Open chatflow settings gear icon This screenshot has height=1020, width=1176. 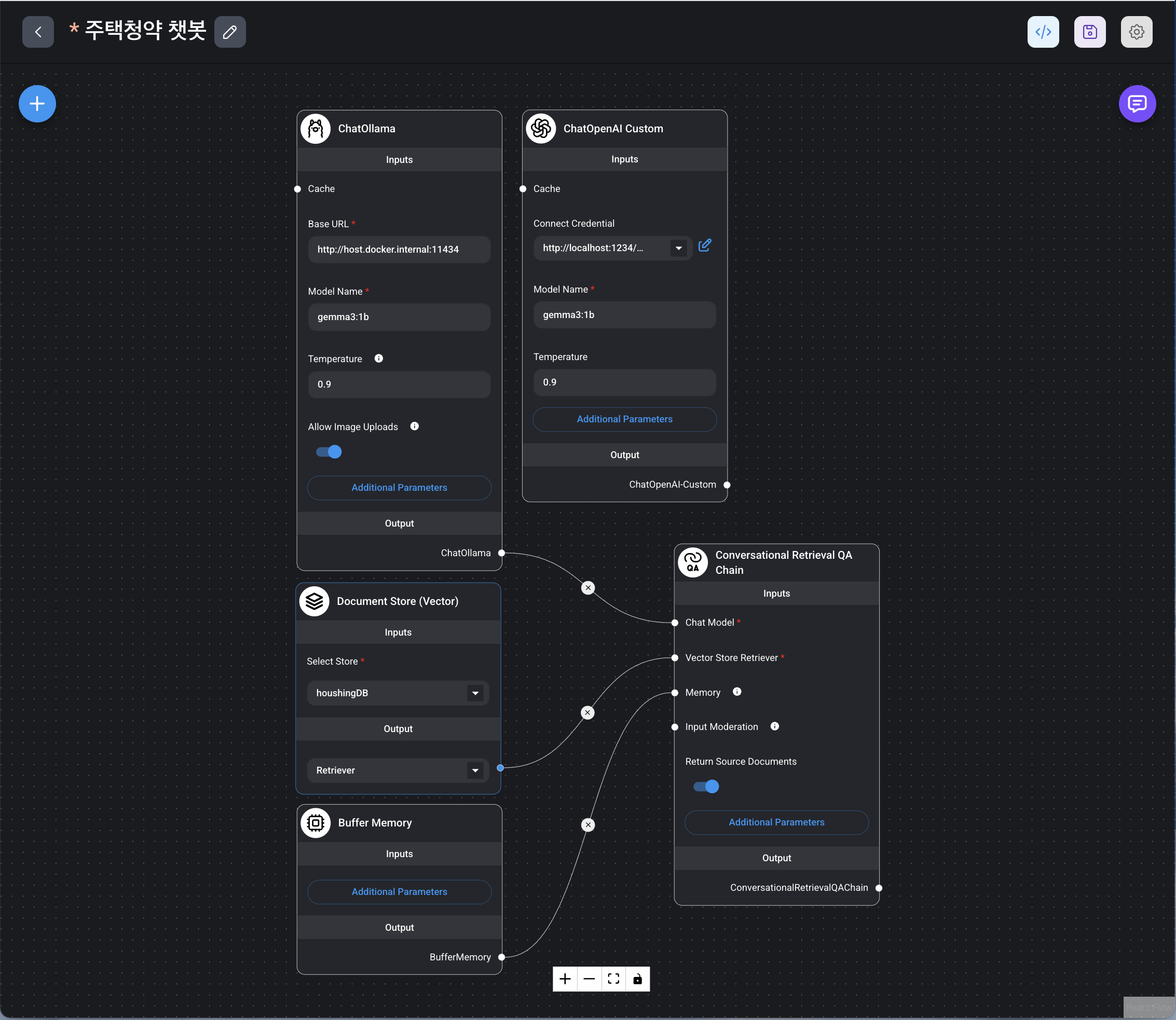click(1136, 32)
